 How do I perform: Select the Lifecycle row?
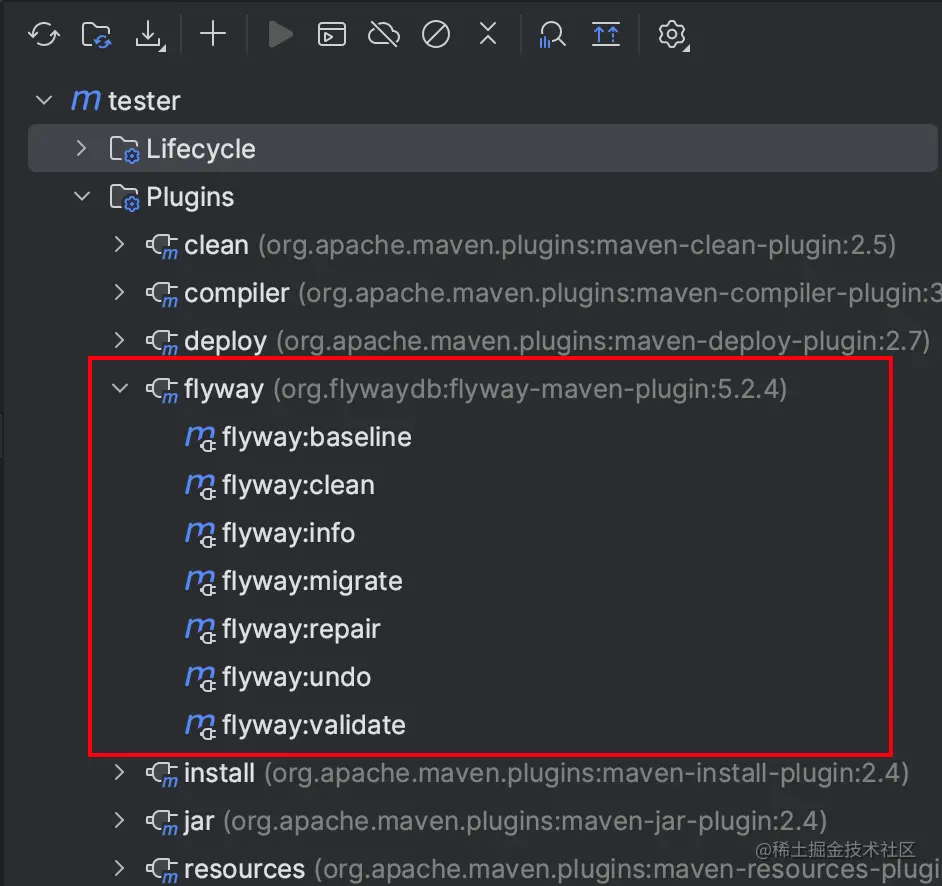(x=482, y=148)
